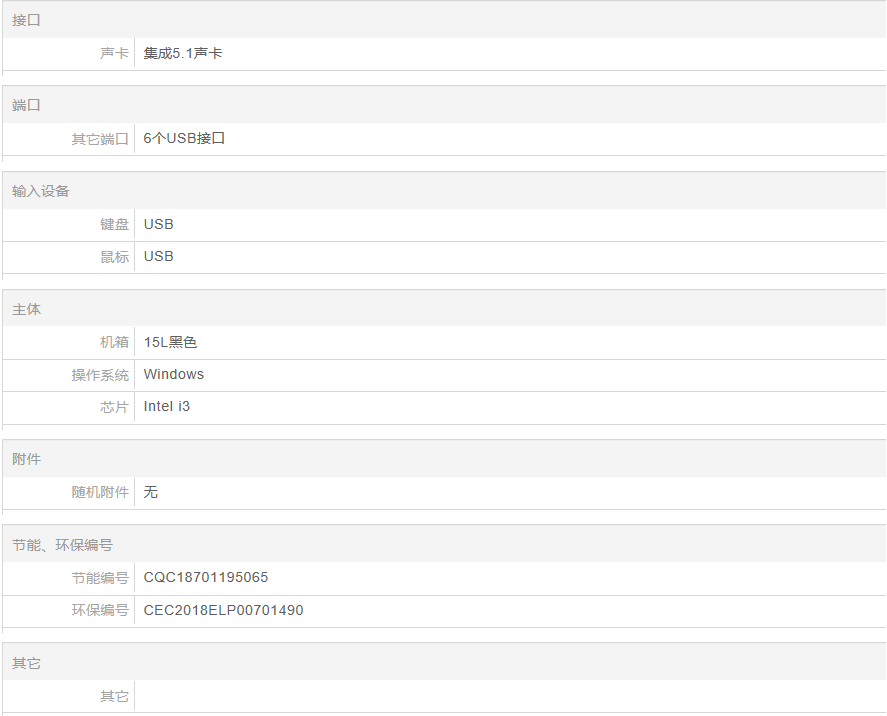Image resolution: width=887 pixels, height=716 pixels.
Task: Select the 随机附件 label
Action: tap(100, 492)
